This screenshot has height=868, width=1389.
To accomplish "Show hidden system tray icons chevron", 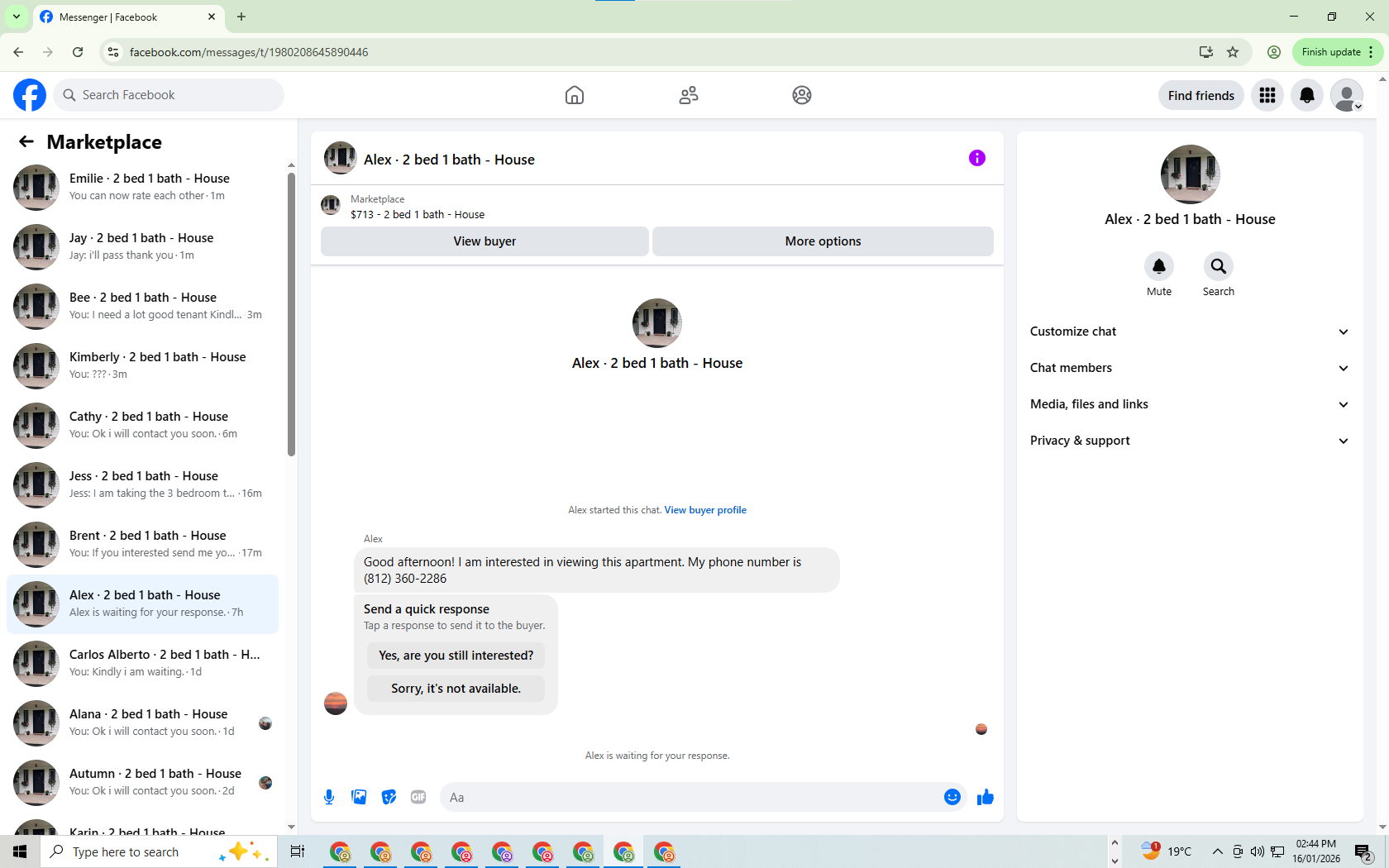I will [1217, 851].
